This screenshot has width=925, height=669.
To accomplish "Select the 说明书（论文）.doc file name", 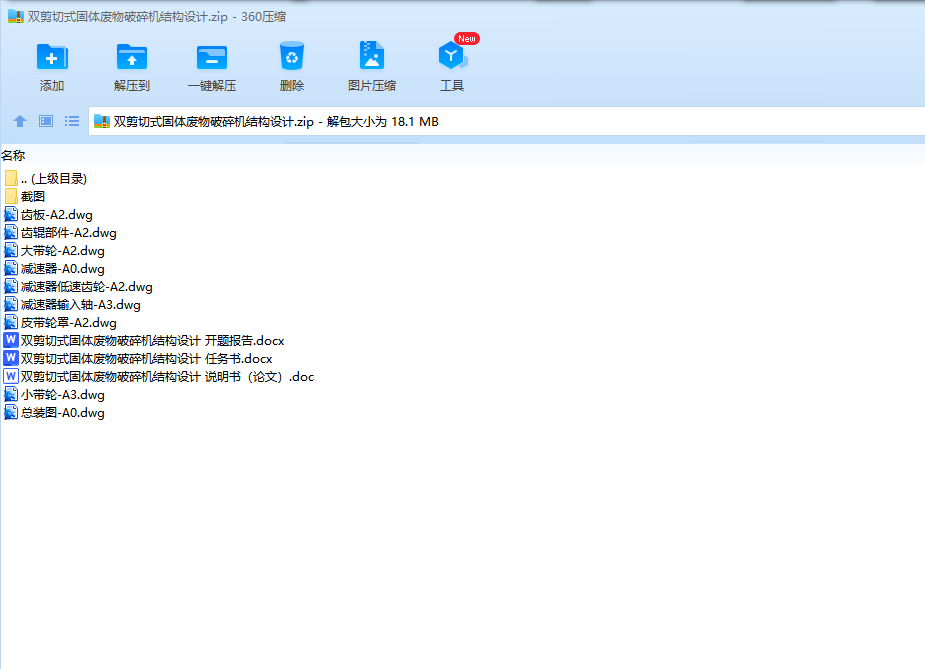I will click(x=168, y=377).
